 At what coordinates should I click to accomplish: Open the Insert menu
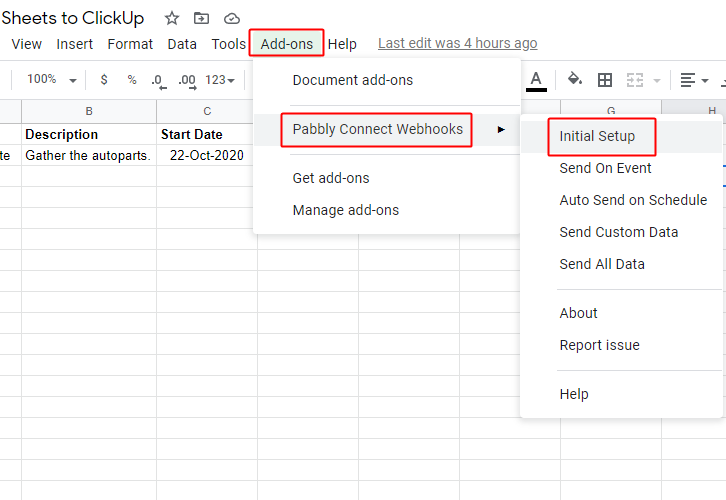pos(75,44)
